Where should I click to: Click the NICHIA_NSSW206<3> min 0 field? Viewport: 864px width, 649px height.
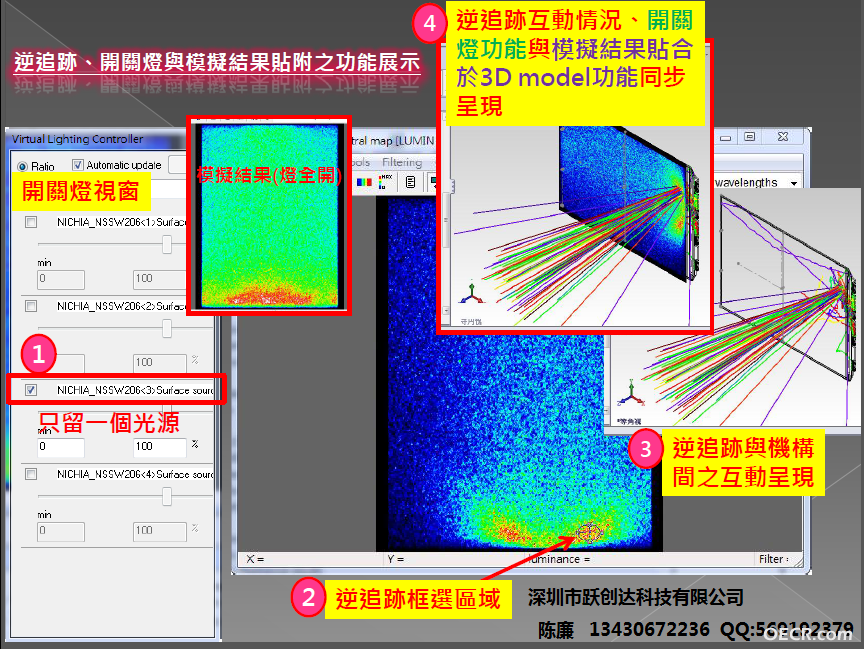[61, 447]
